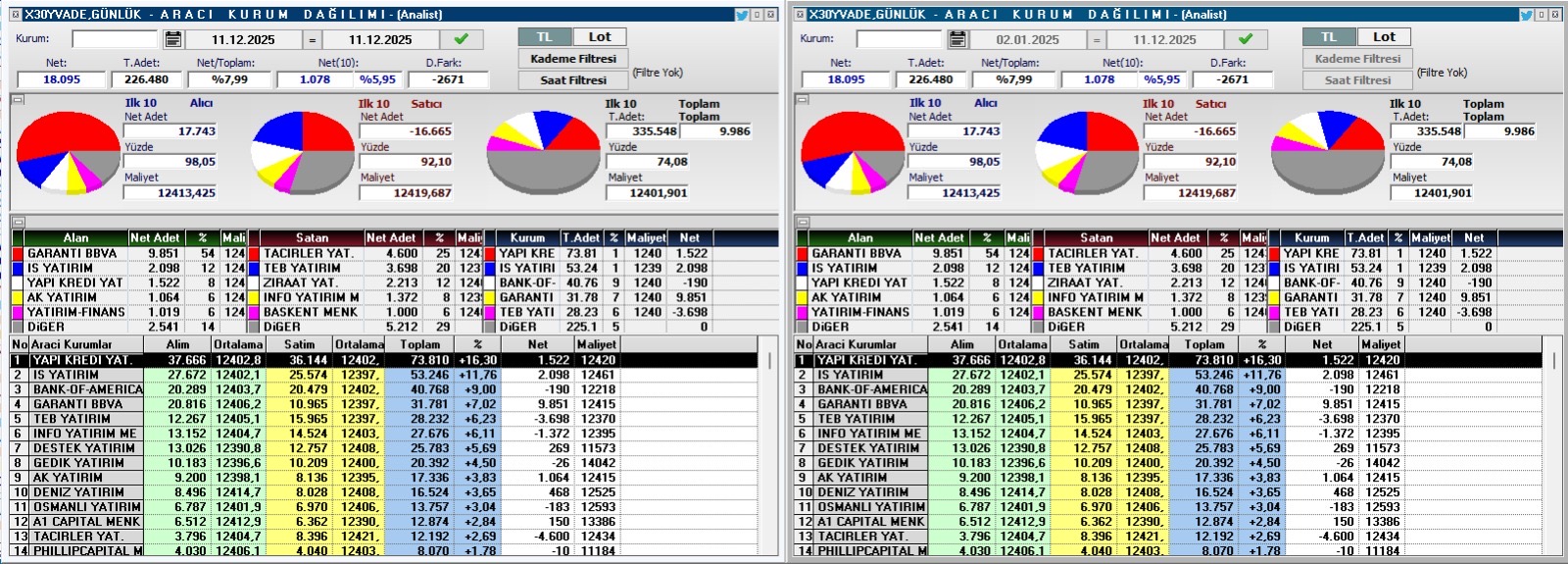Switch left window to Lot view

click(600, 37)
